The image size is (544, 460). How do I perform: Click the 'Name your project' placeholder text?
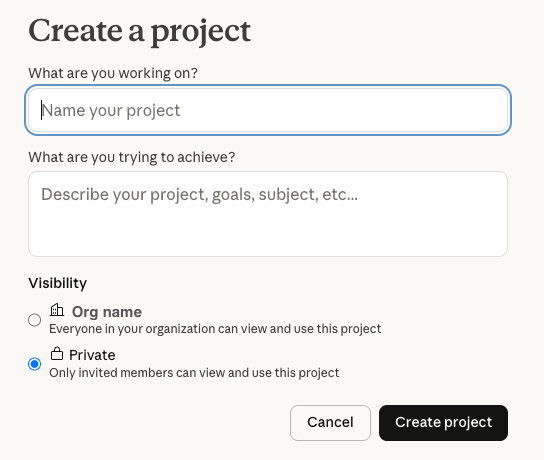[111, 111]
